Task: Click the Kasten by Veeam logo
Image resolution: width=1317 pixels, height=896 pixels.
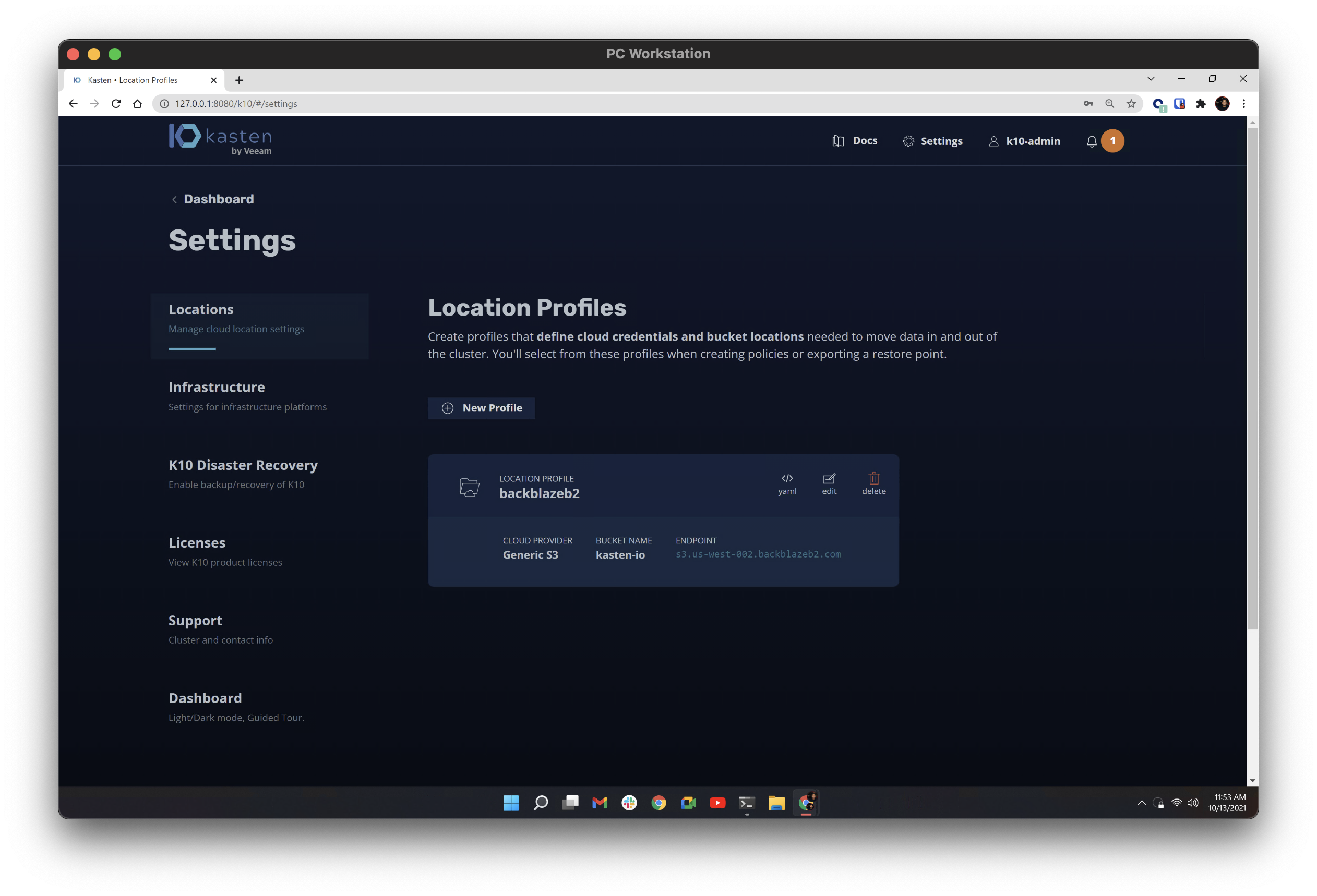Action: click(220, 139)
